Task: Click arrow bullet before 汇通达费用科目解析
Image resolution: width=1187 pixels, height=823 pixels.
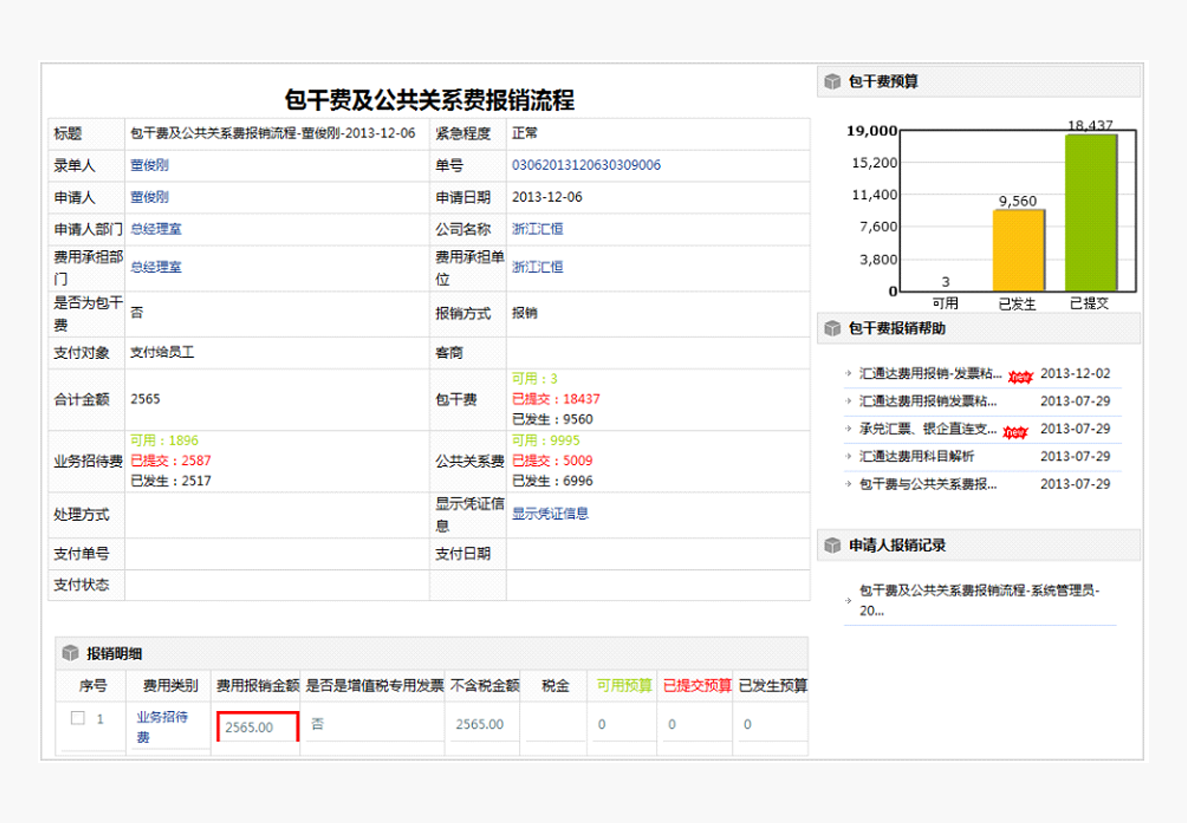Action: tap(848, 457)
